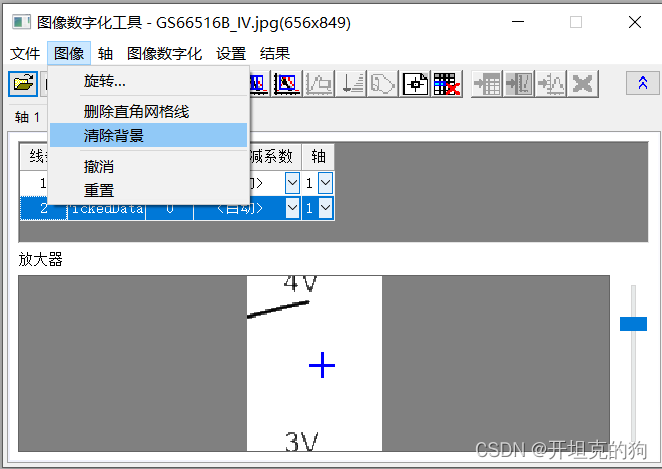Minimize the 图像数字化工具 window
Viewport: 662px width, 469px height.
coord(518,22)
